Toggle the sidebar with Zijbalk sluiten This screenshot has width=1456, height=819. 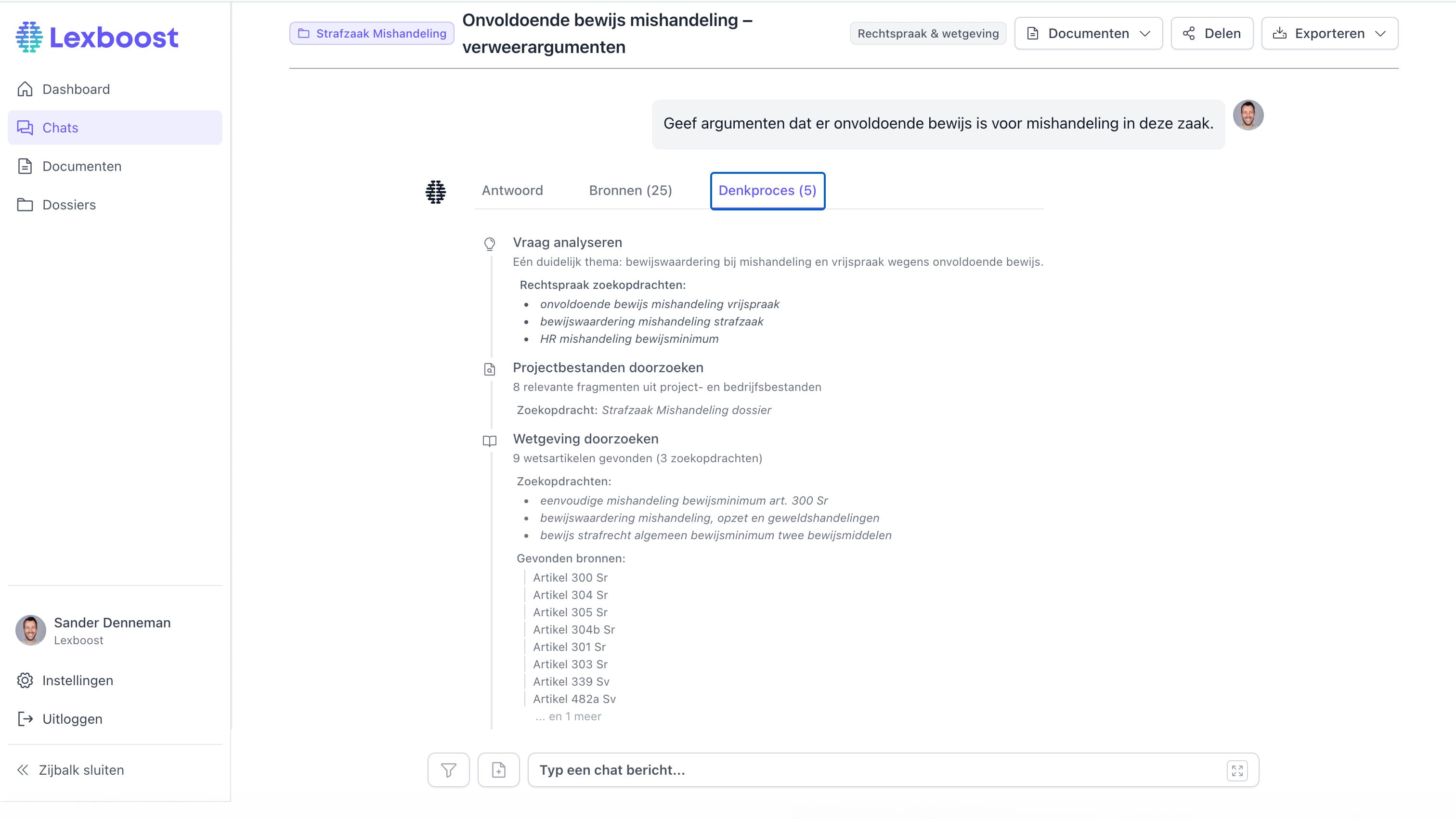81,770
